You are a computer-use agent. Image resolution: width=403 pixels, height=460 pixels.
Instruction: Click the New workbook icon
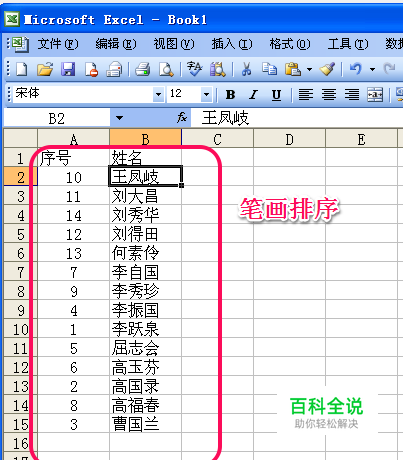(22, 69)
